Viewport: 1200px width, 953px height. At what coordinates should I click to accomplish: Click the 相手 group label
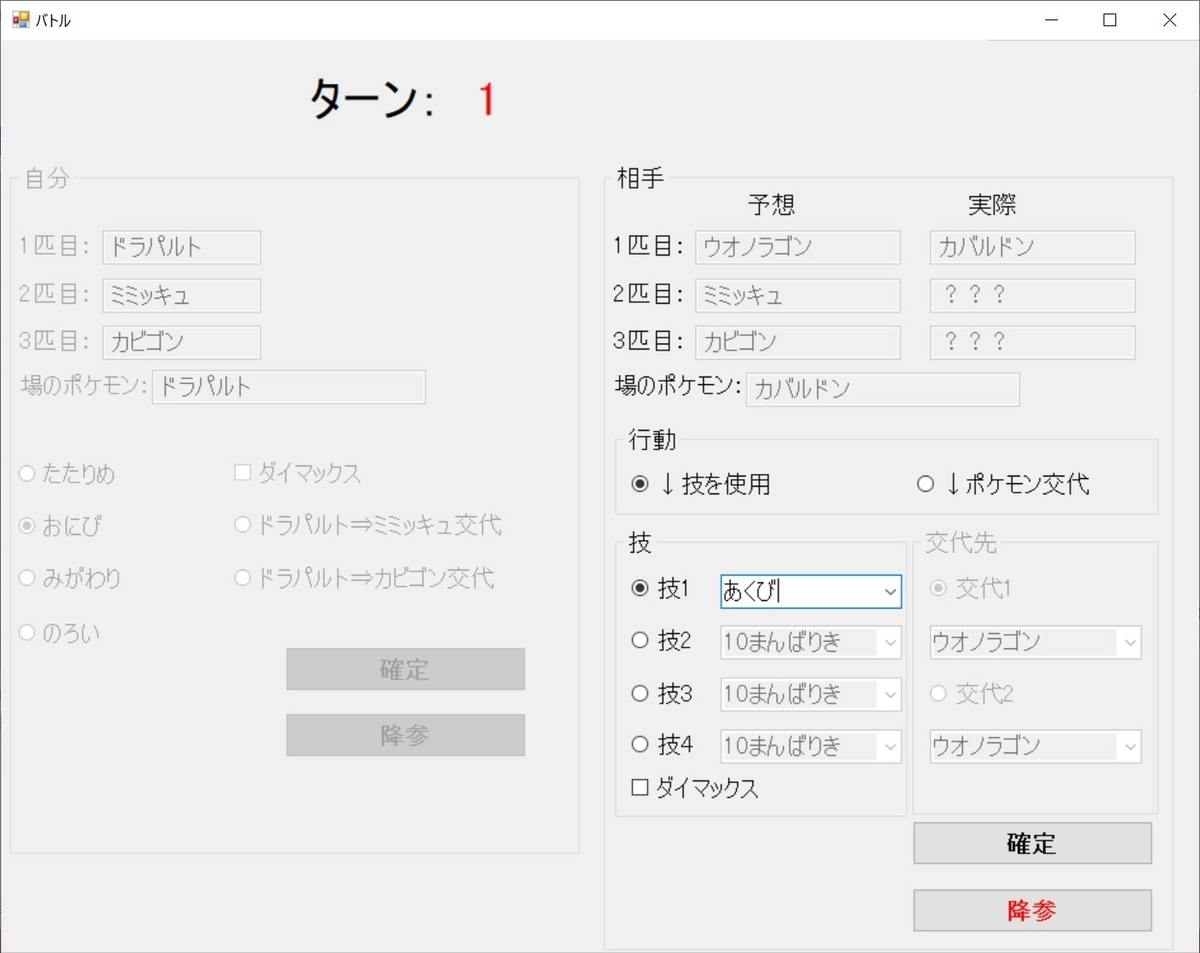point(642,179)
